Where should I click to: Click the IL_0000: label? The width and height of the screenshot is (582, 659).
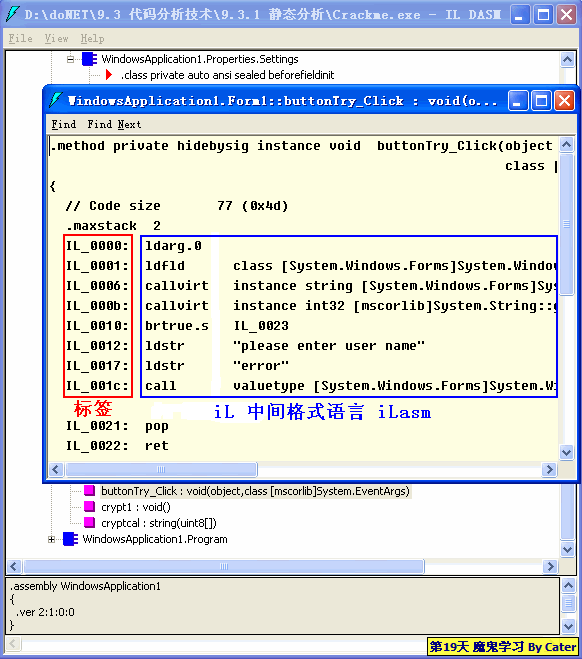(x=97, y=246)
